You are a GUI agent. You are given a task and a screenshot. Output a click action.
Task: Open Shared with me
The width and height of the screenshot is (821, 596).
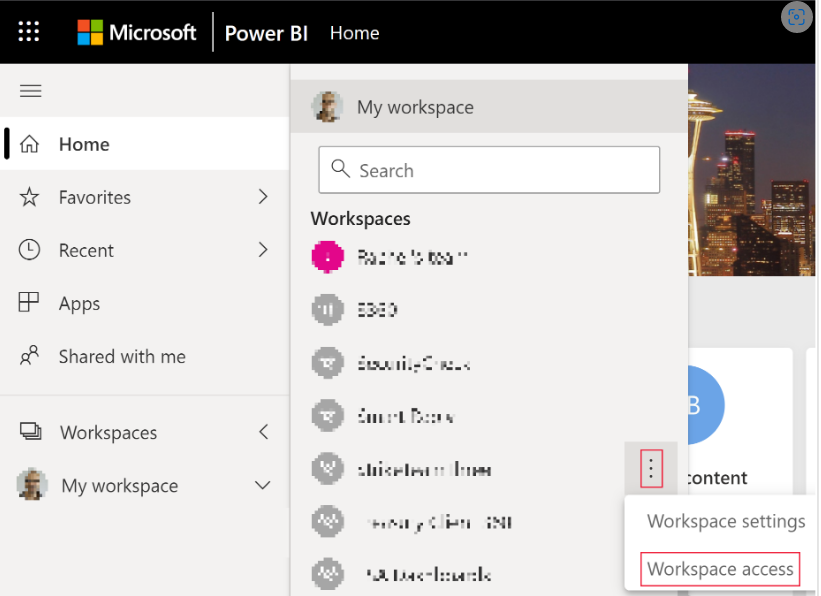pyautogui.click(x=145, y=356)
